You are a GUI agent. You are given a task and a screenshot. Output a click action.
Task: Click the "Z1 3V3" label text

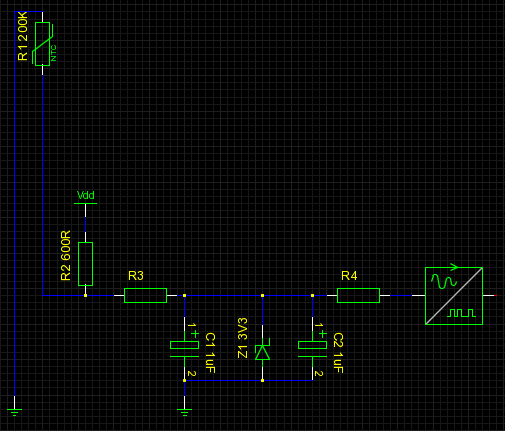coord(243,338)
